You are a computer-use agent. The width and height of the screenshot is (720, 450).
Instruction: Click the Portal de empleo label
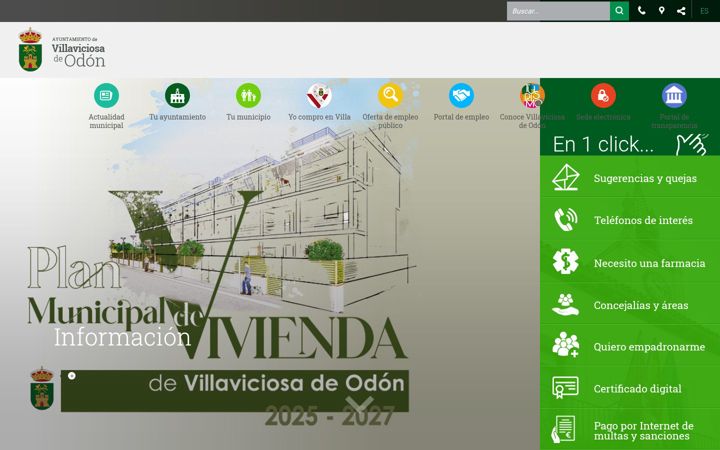click(x=461, y=117)
